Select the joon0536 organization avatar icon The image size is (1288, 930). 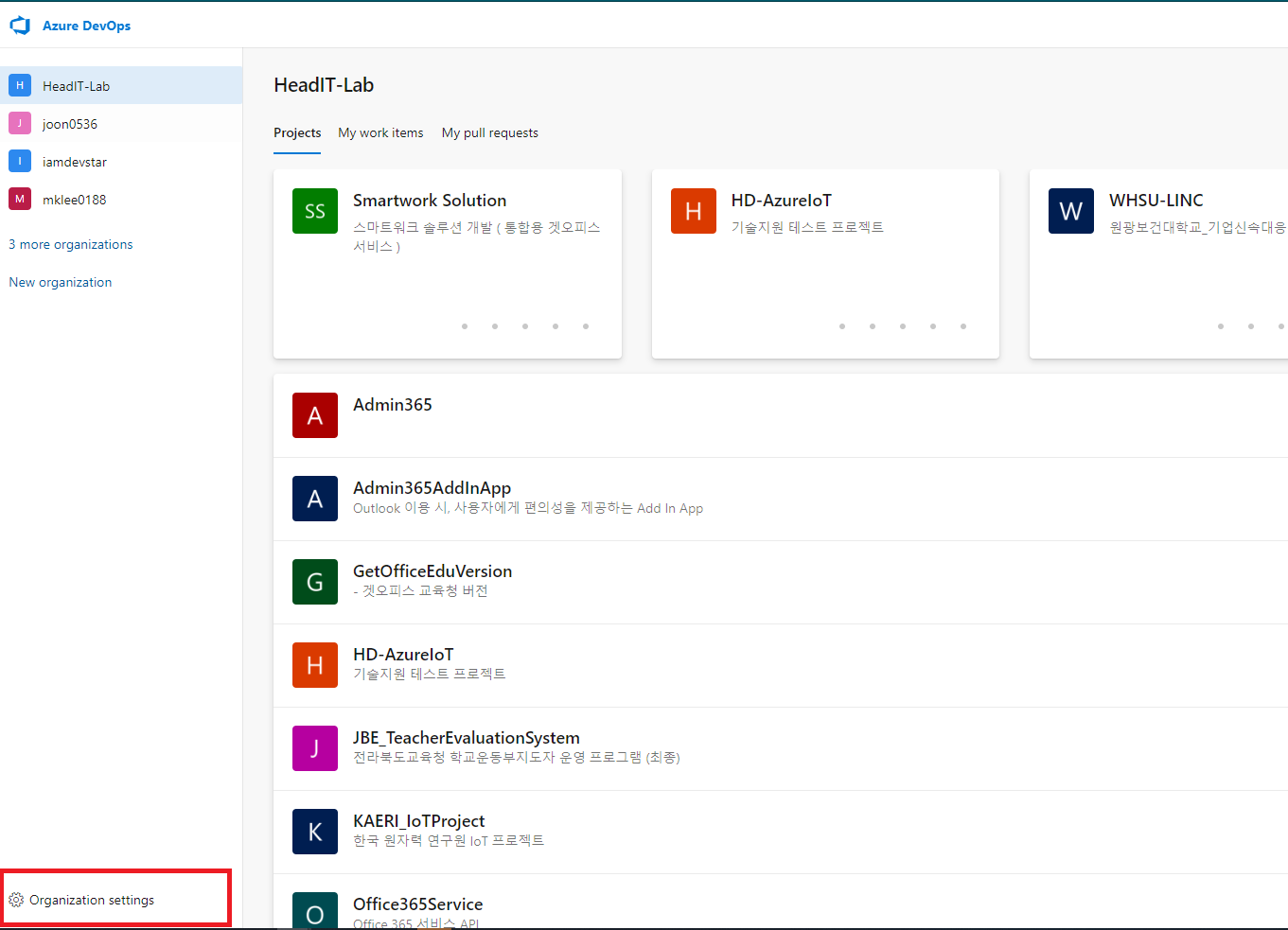(20, 123)
